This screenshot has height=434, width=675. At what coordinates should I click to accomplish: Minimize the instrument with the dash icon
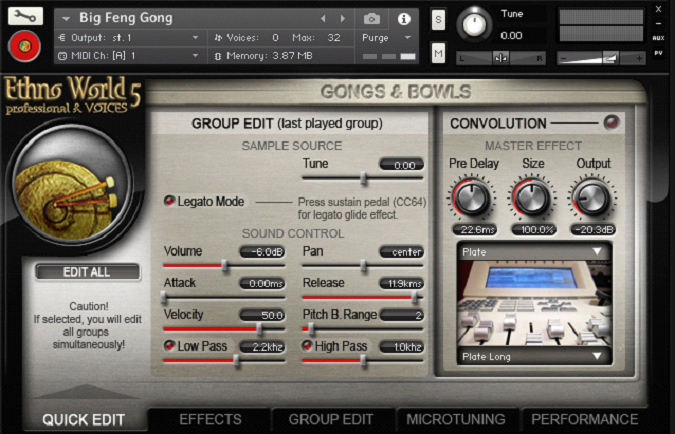point(658,23)
